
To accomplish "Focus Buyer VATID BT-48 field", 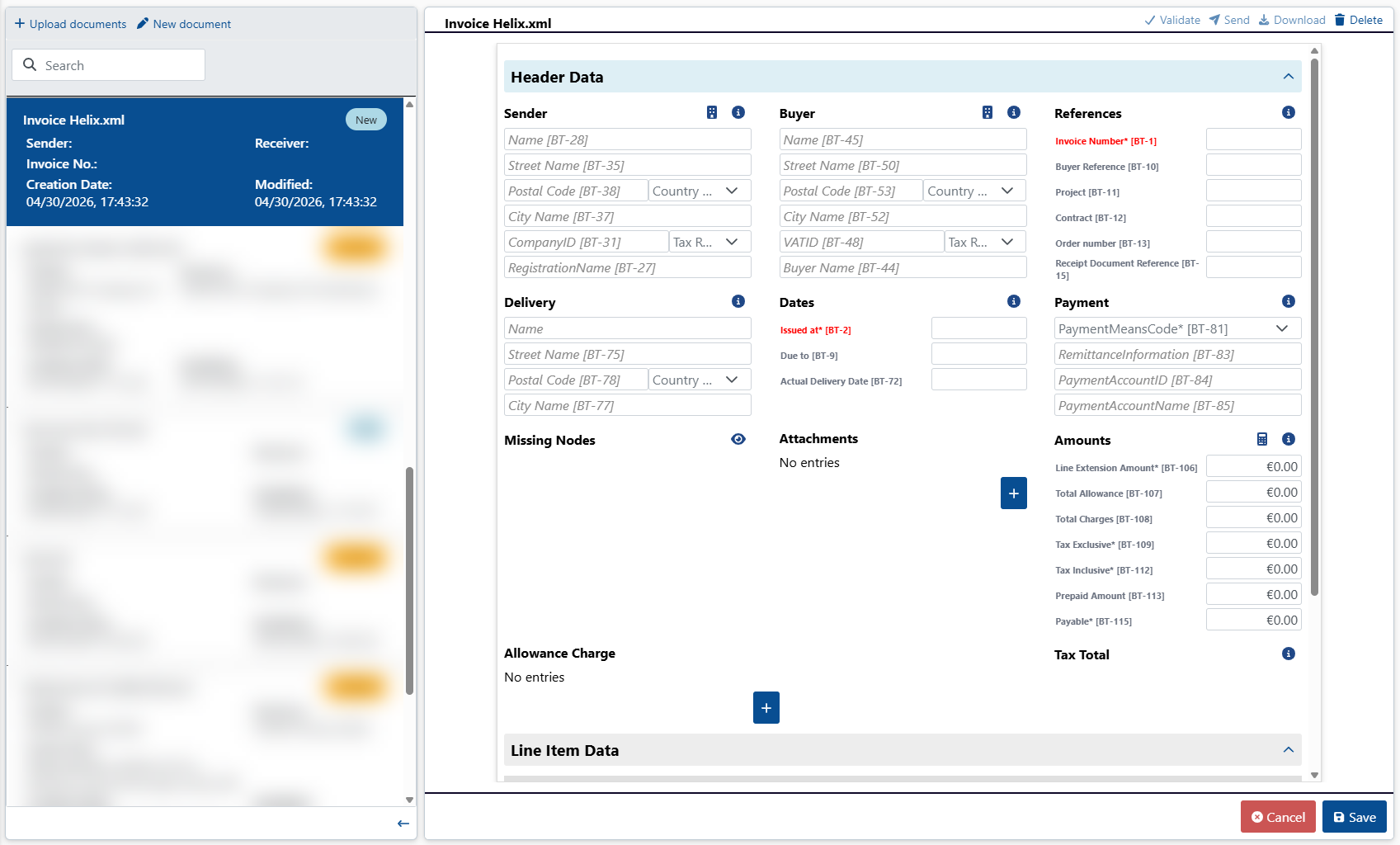I will tap(862, 242).
